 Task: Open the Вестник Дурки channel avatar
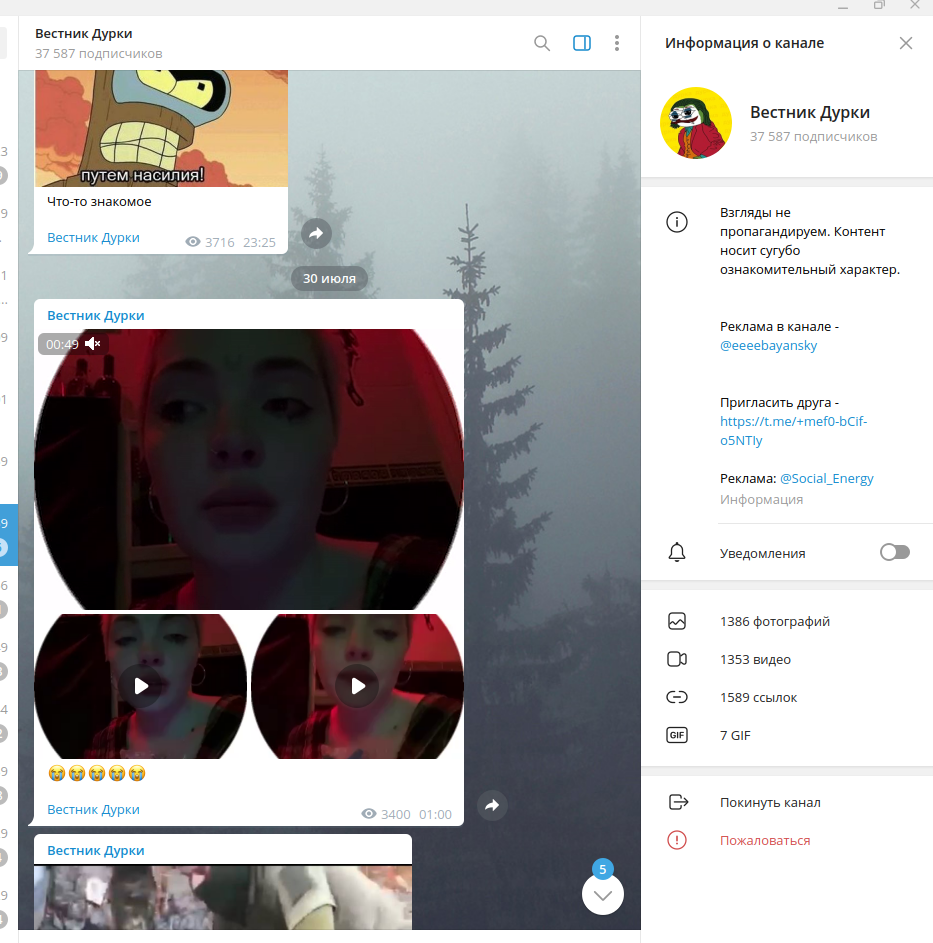click(696, 123)
